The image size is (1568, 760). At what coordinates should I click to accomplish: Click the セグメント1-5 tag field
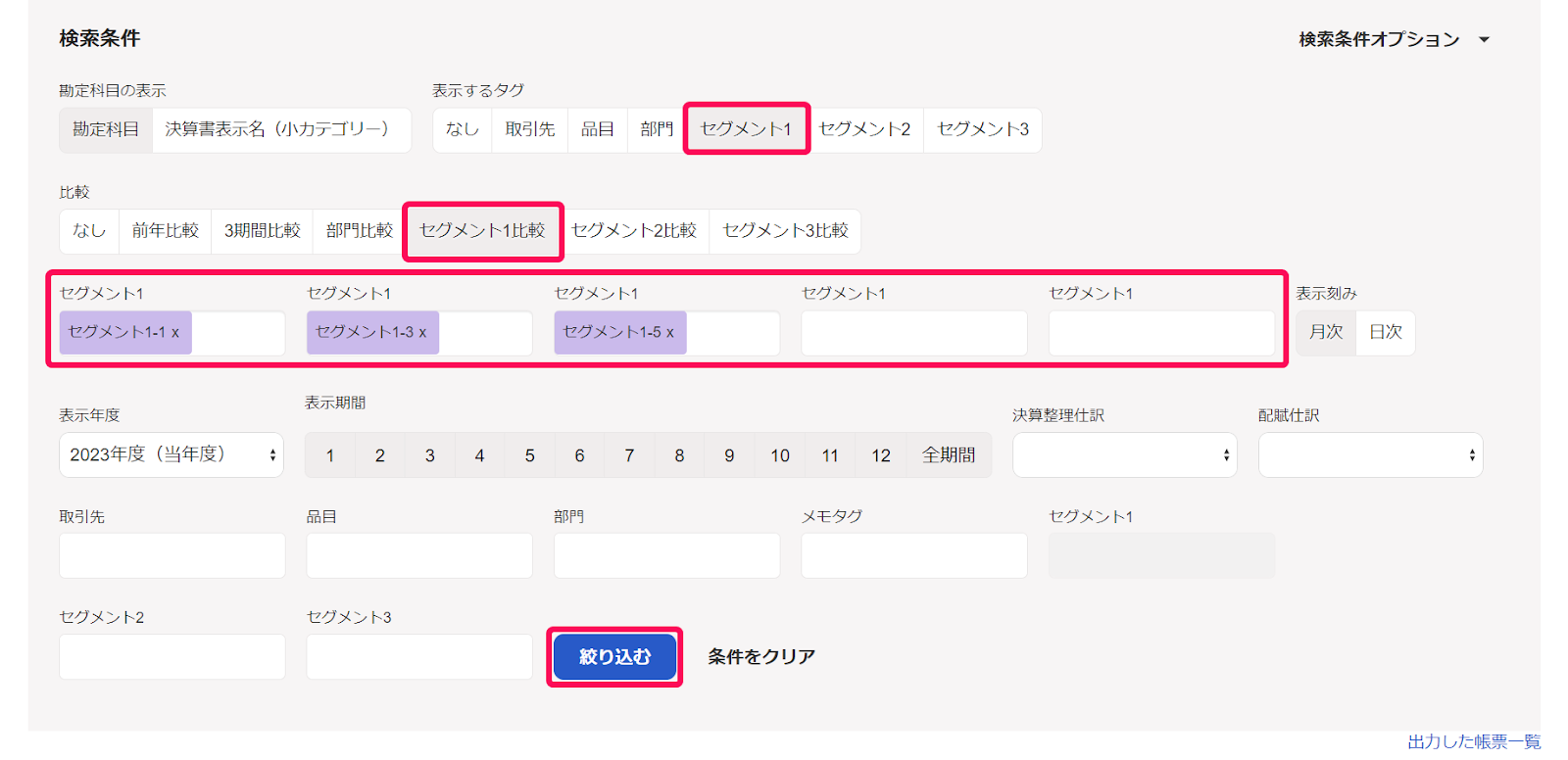[667, 333]
